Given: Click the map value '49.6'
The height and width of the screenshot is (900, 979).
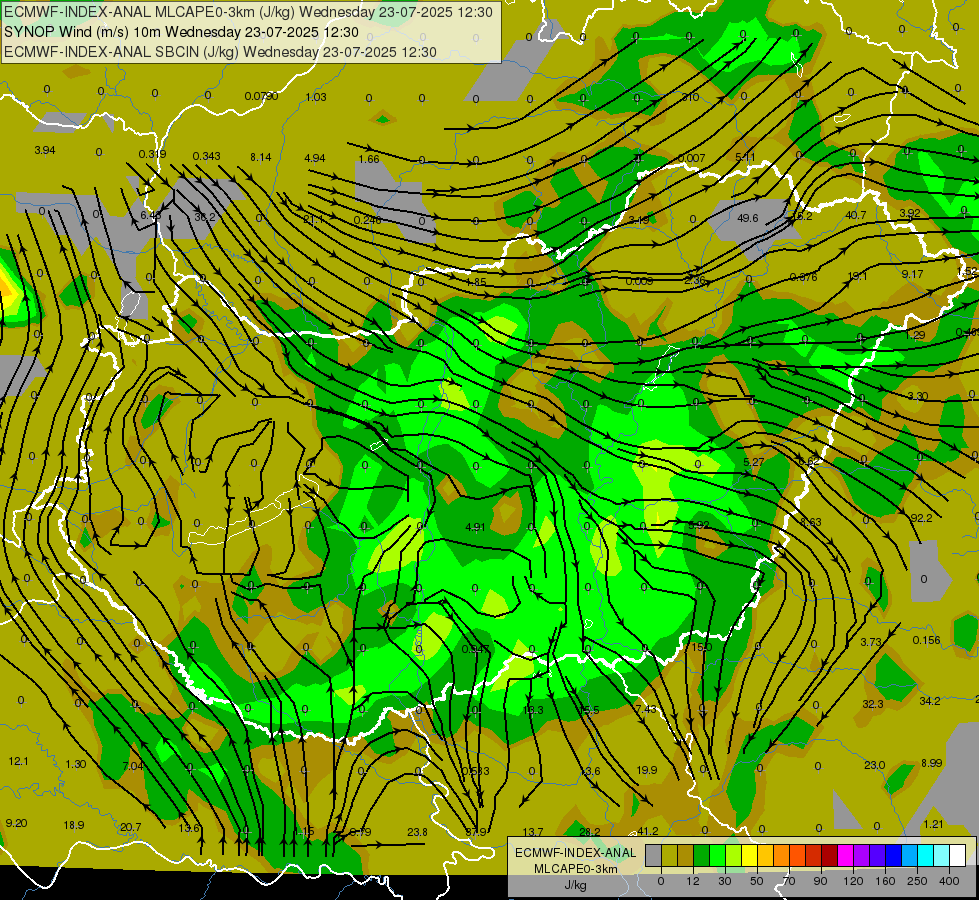Looking at the screenshot, I should coord(747,218).
